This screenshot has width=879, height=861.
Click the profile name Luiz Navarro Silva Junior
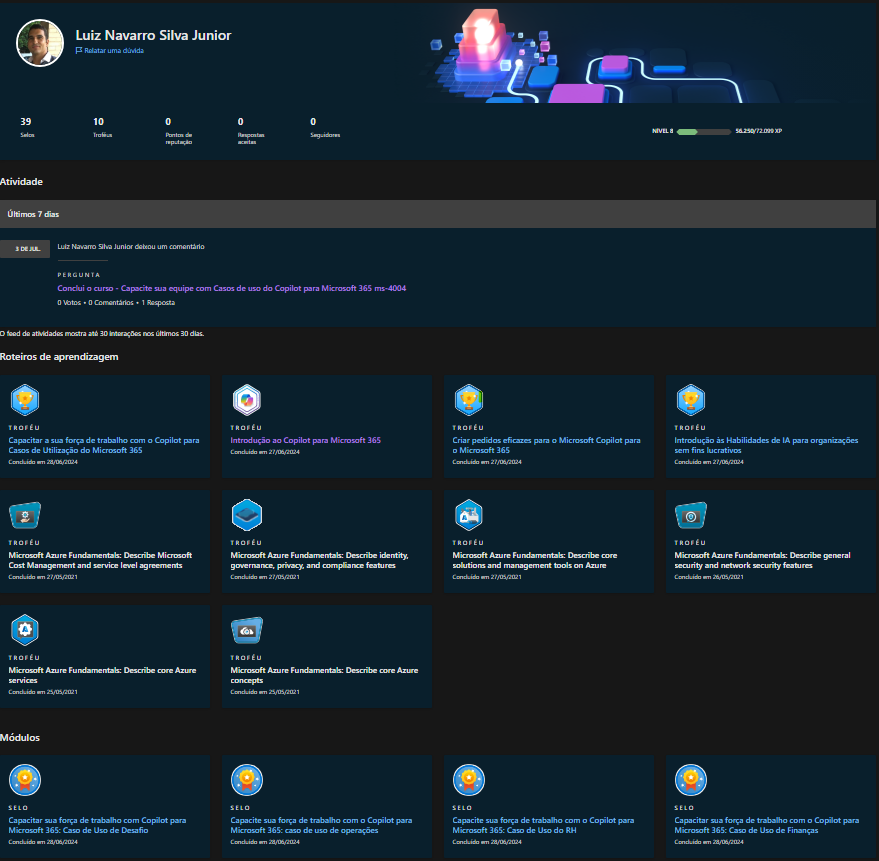tap(153, 35)
